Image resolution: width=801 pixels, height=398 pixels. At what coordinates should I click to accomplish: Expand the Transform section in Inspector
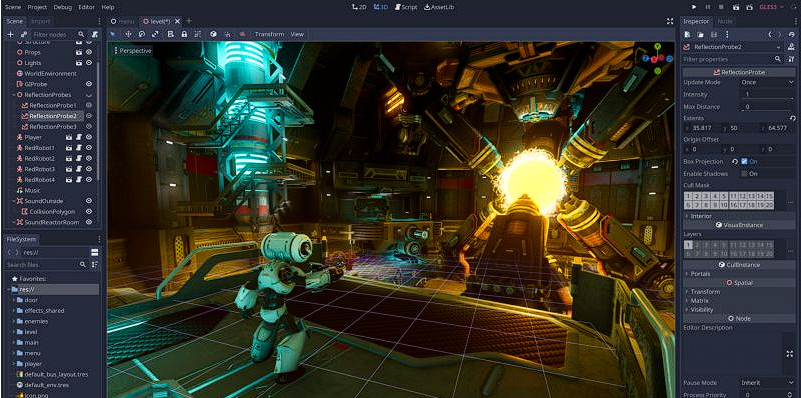(x=705, y=292)
